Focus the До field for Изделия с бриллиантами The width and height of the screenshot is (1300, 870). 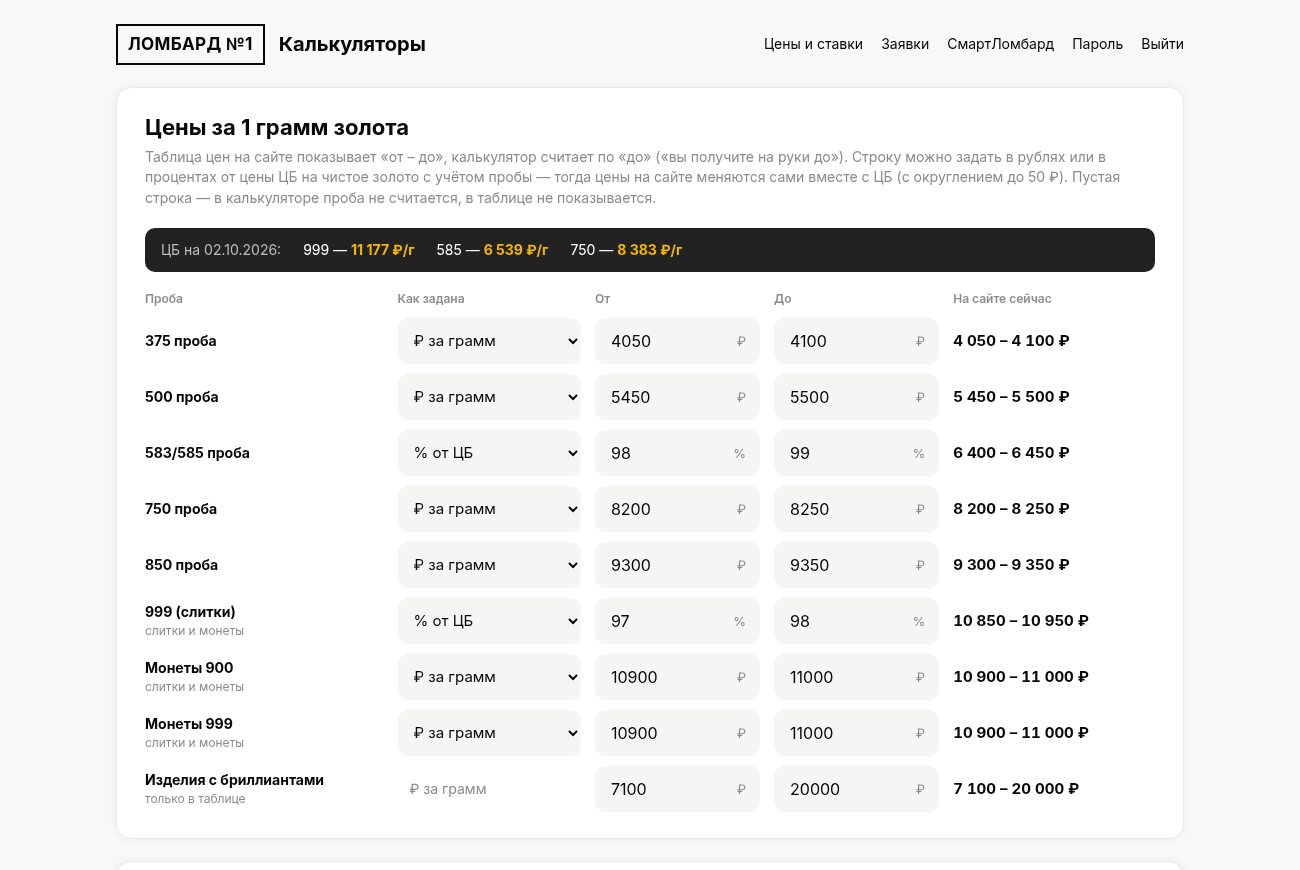pyautogui.click(x=856, y=789)
